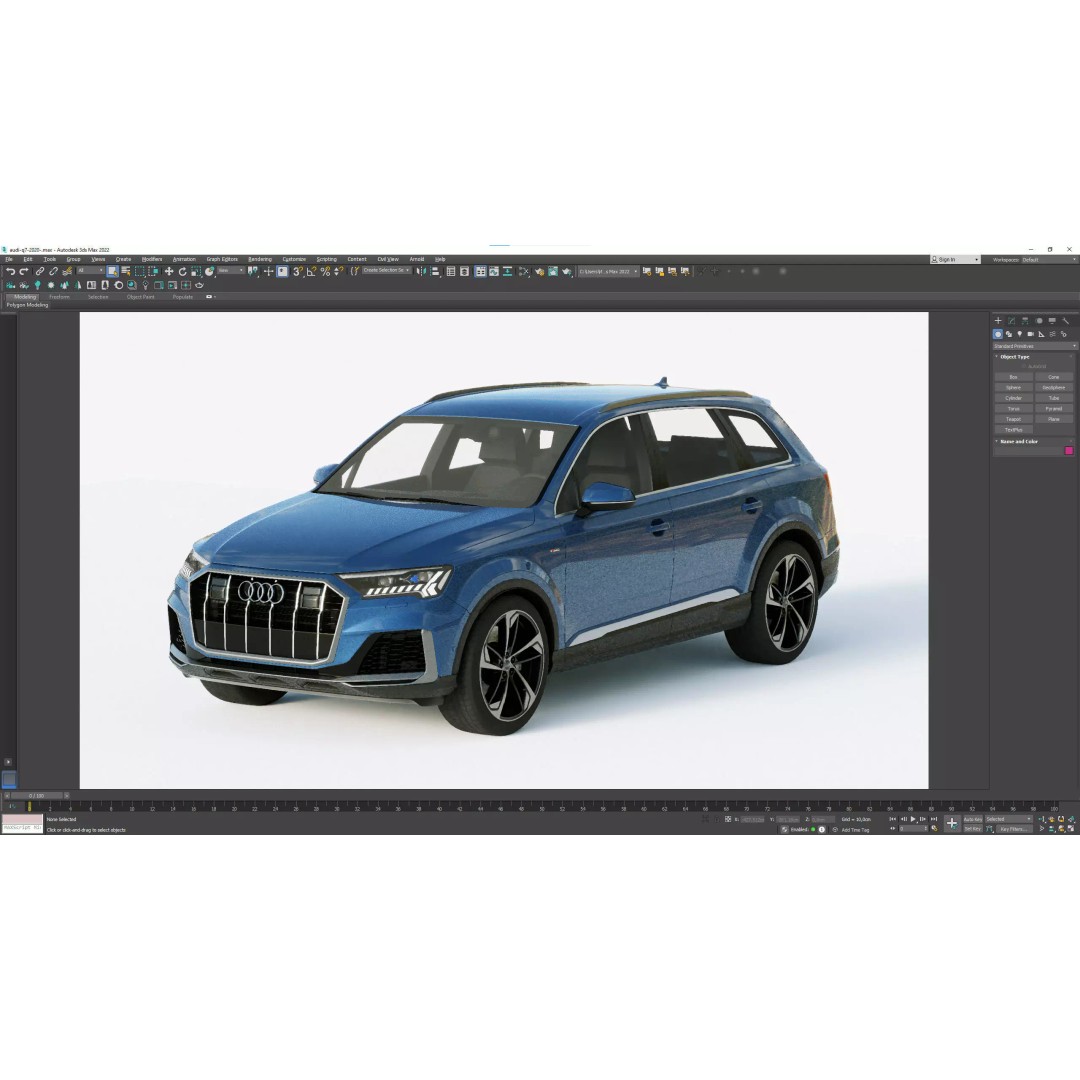Open the Rendering menu
1080x1080 pixels.
tap(260, 260)
